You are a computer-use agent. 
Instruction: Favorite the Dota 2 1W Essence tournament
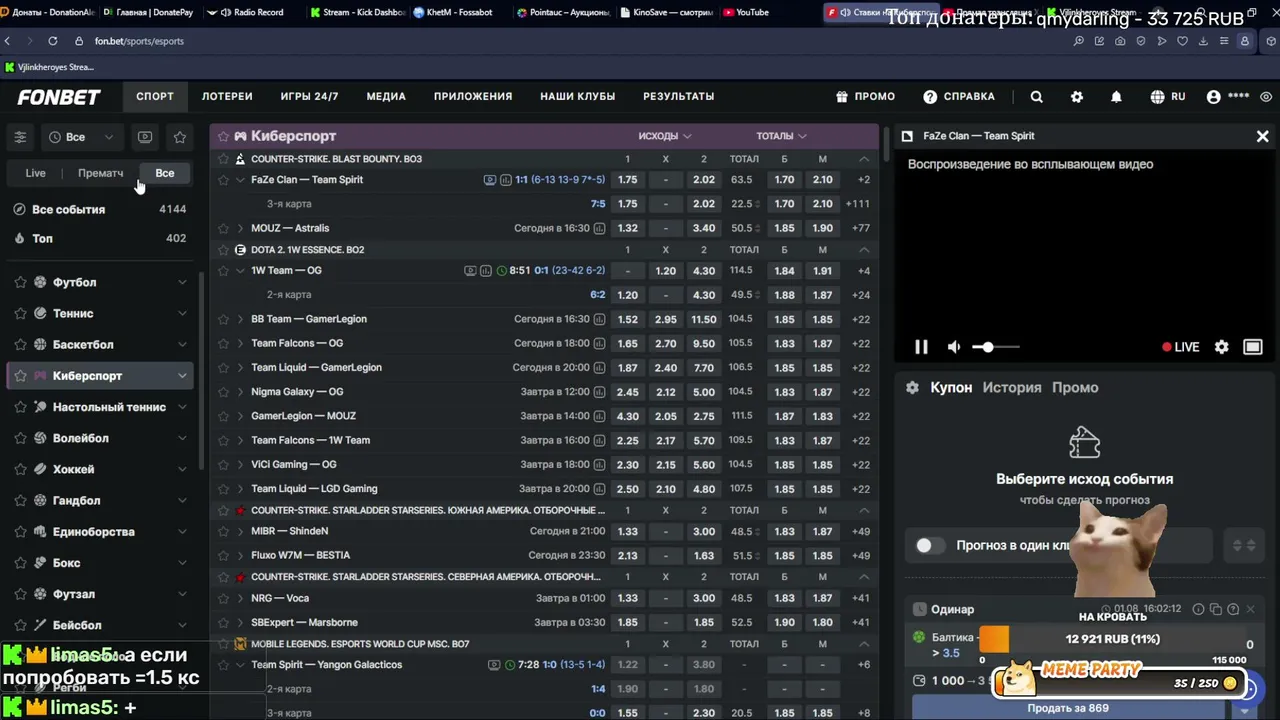pos(223,250)
